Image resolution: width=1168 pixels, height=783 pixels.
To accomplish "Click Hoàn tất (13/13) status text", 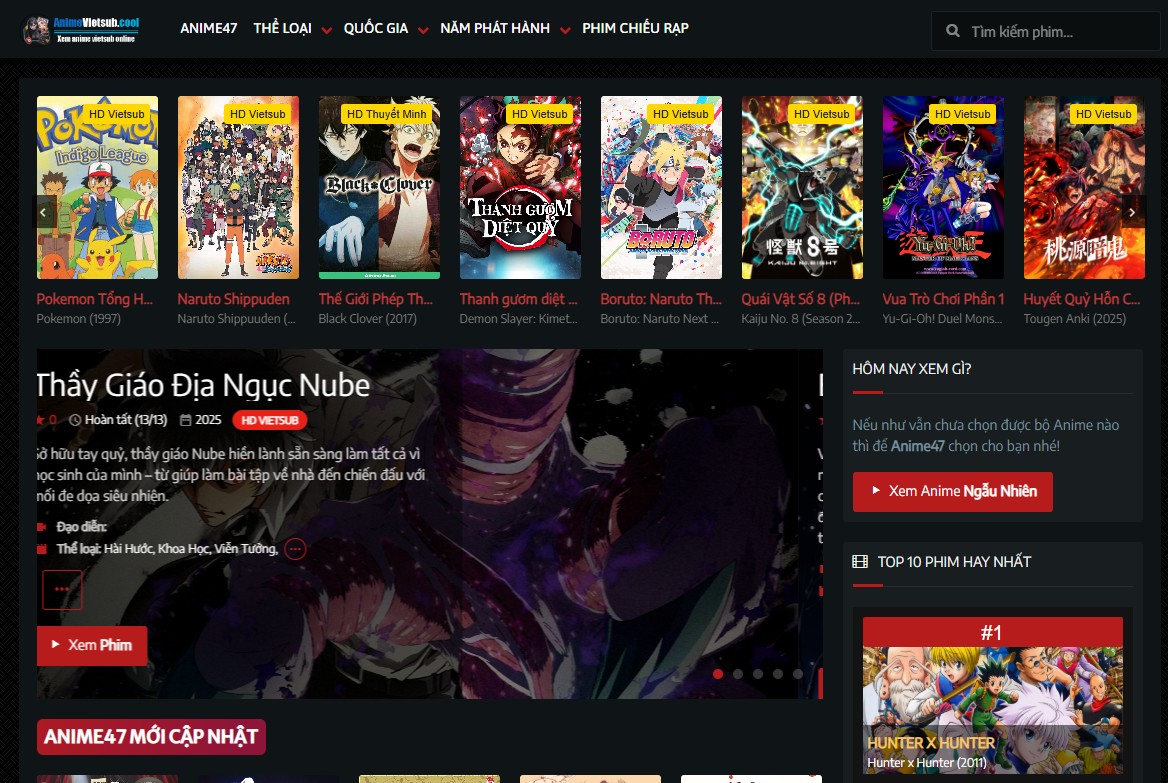I will point(126,420).
